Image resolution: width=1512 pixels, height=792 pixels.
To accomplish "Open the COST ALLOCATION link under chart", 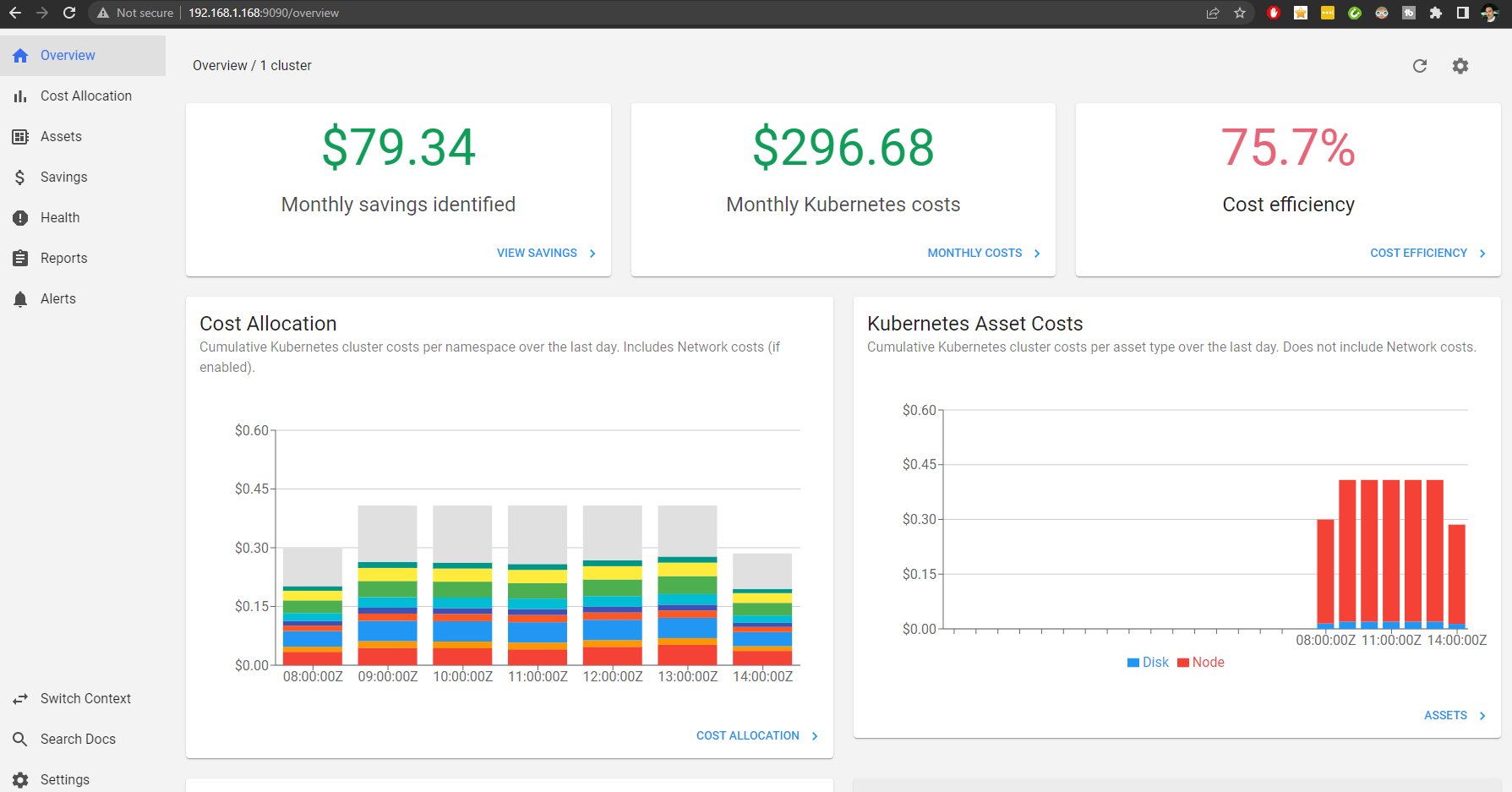I will coord(747,736).
